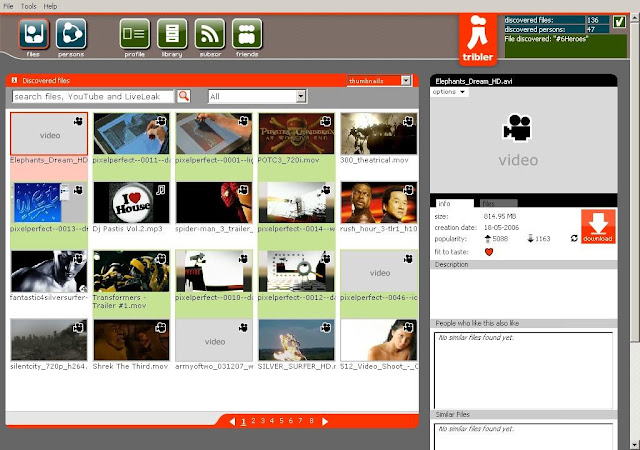Go to page 2 of results
640x450 pixels.
click(253, 421)
